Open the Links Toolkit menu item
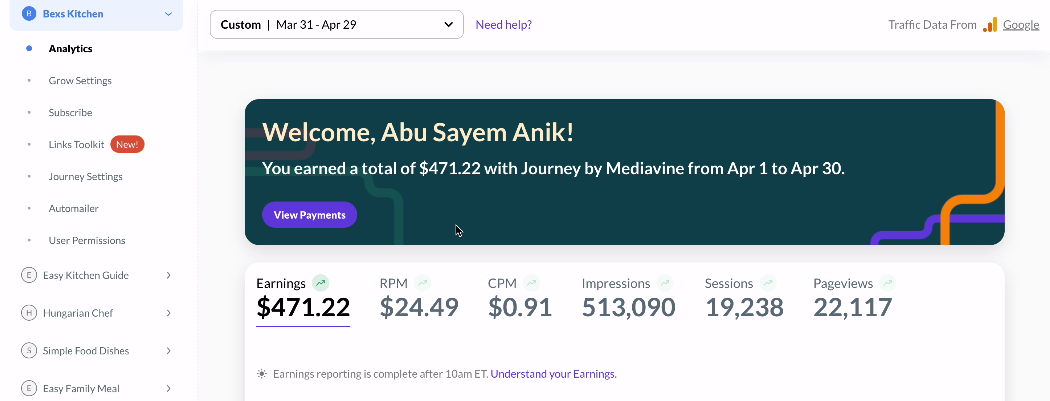The width and height of the screenshot is (1050, 401). point(76,145)
